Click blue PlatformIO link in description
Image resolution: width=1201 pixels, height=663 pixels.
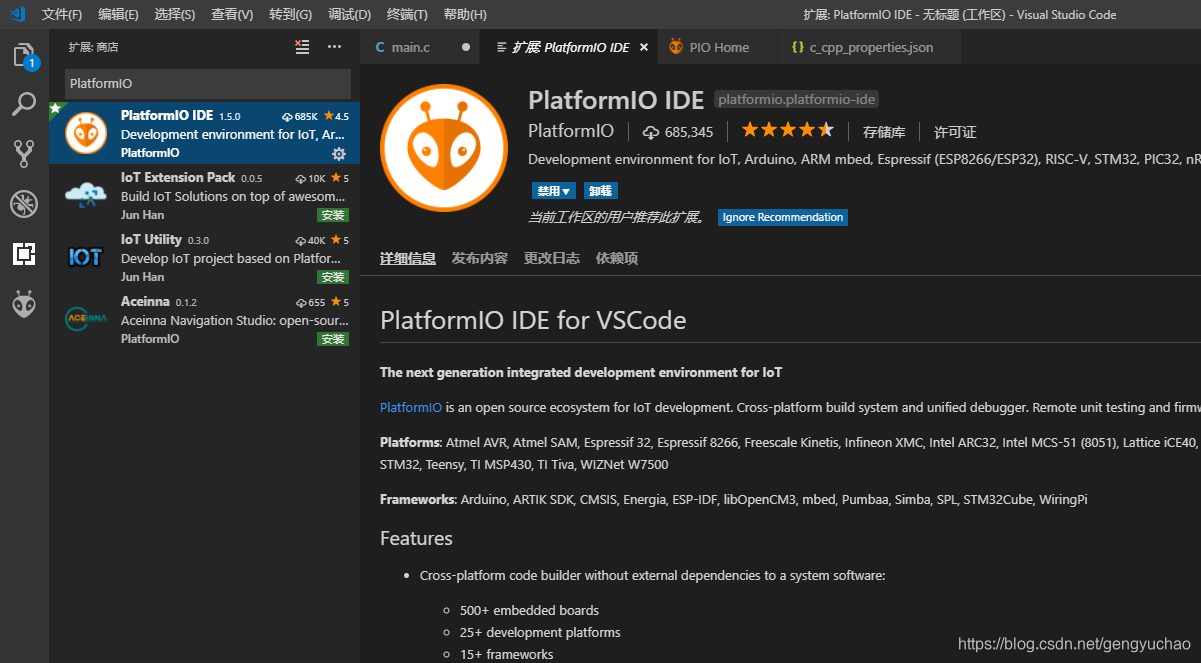point(411,407)
